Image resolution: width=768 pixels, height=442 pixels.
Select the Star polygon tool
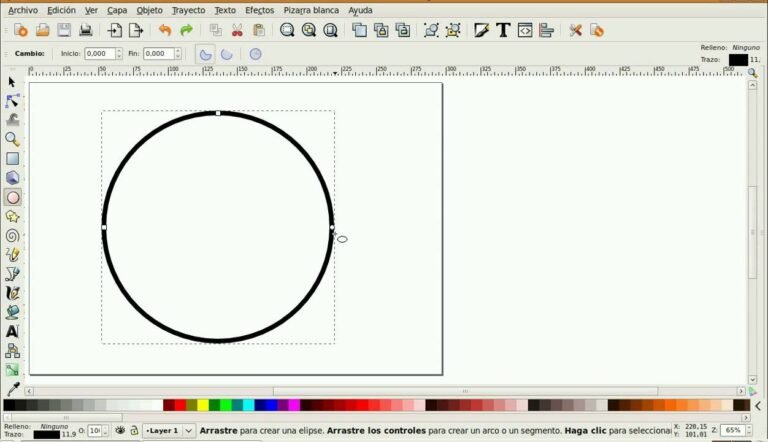(12, 217)
